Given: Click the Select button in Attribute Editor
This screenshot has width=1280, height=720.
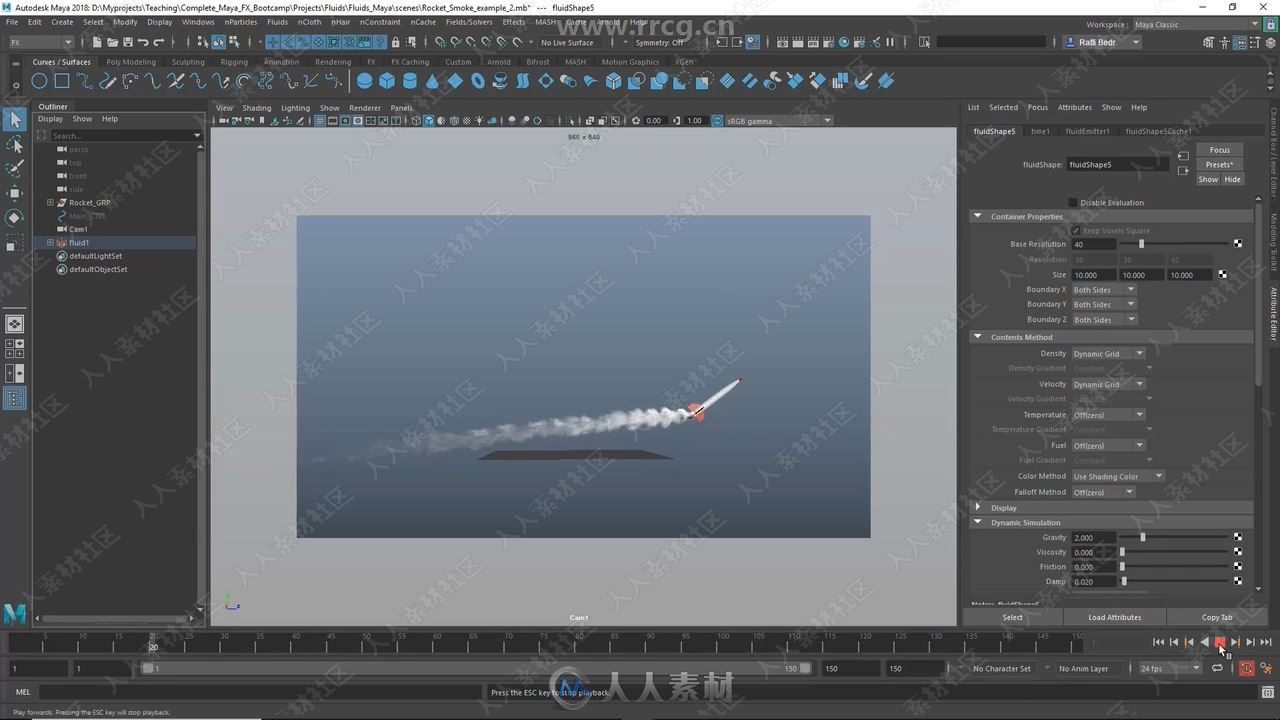Looking at the screenshot, I should (x=1012, y=617).
